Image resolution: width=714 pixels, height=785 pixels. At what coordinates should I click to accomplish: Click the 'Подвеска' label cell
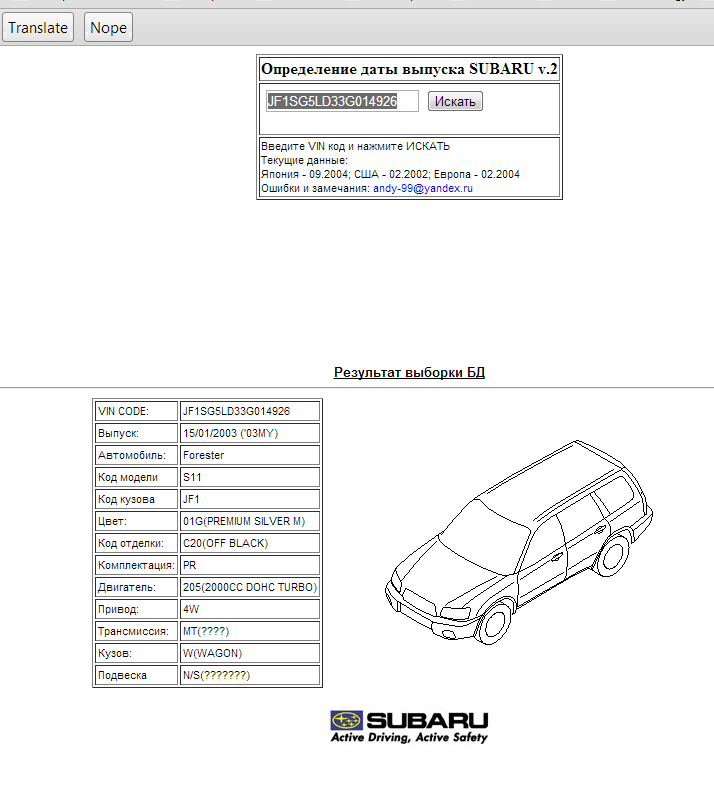tap(137, 675)
